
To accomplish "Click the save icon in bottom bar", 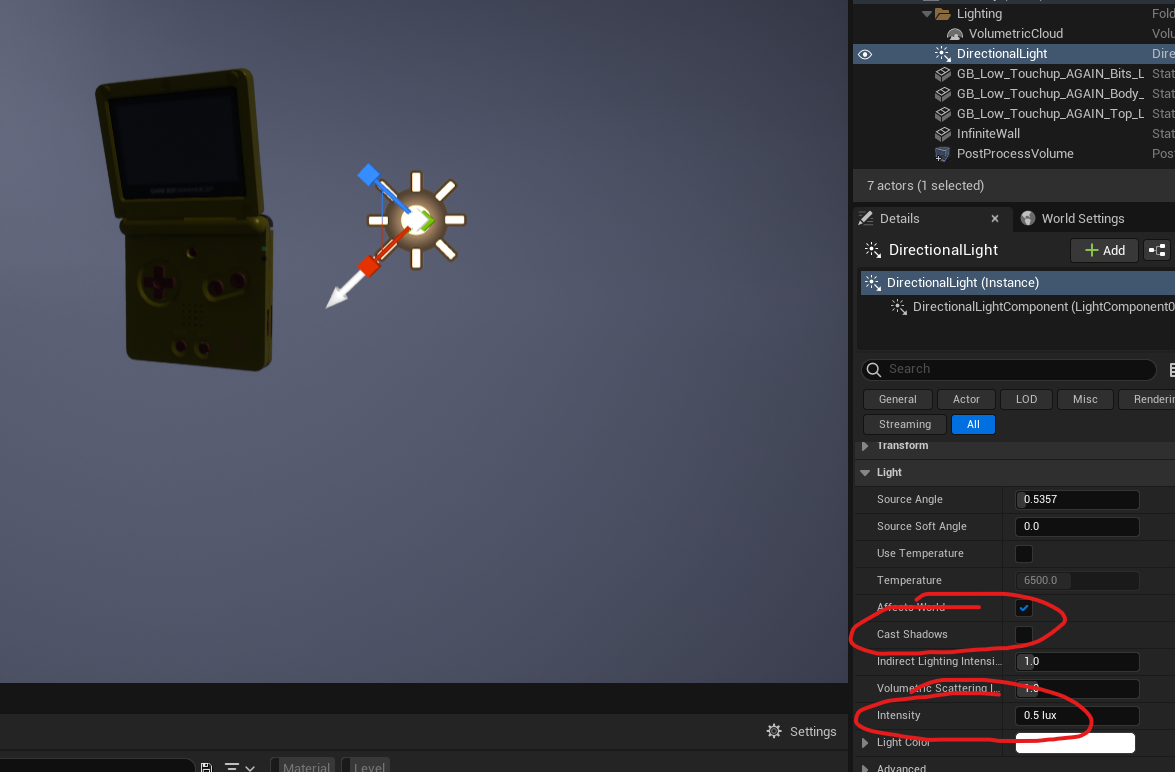I will (206, 767).
